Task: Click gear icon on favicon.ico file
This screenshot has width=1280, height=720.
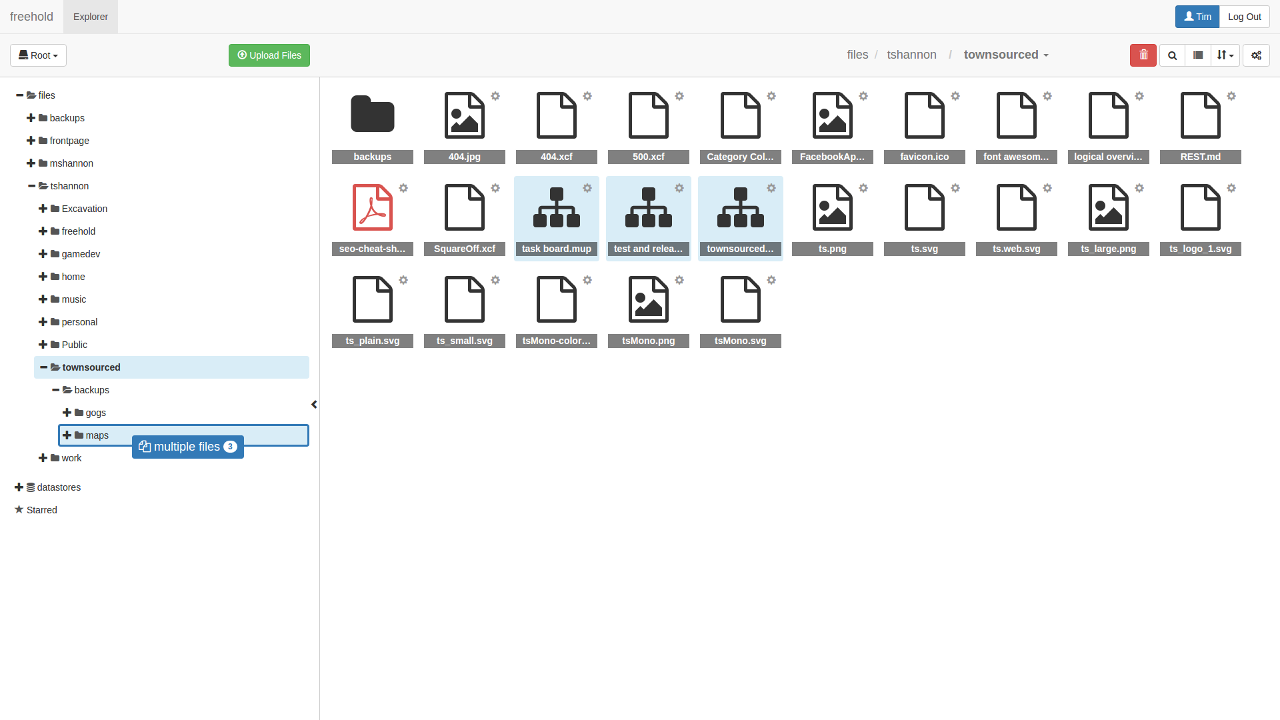Action: [x=955, y=96]
